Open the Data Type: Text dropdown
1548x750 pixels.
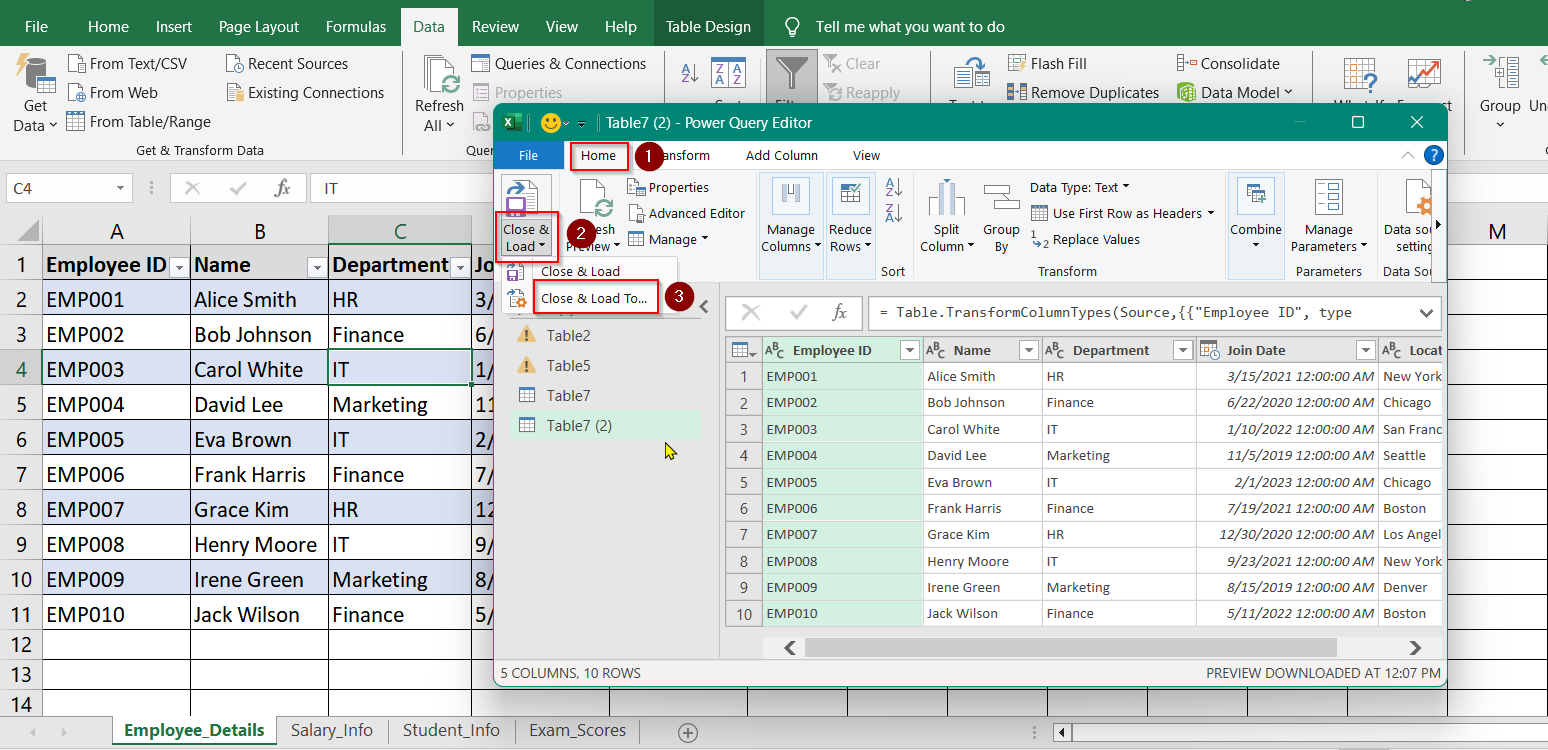point(1079,187)
